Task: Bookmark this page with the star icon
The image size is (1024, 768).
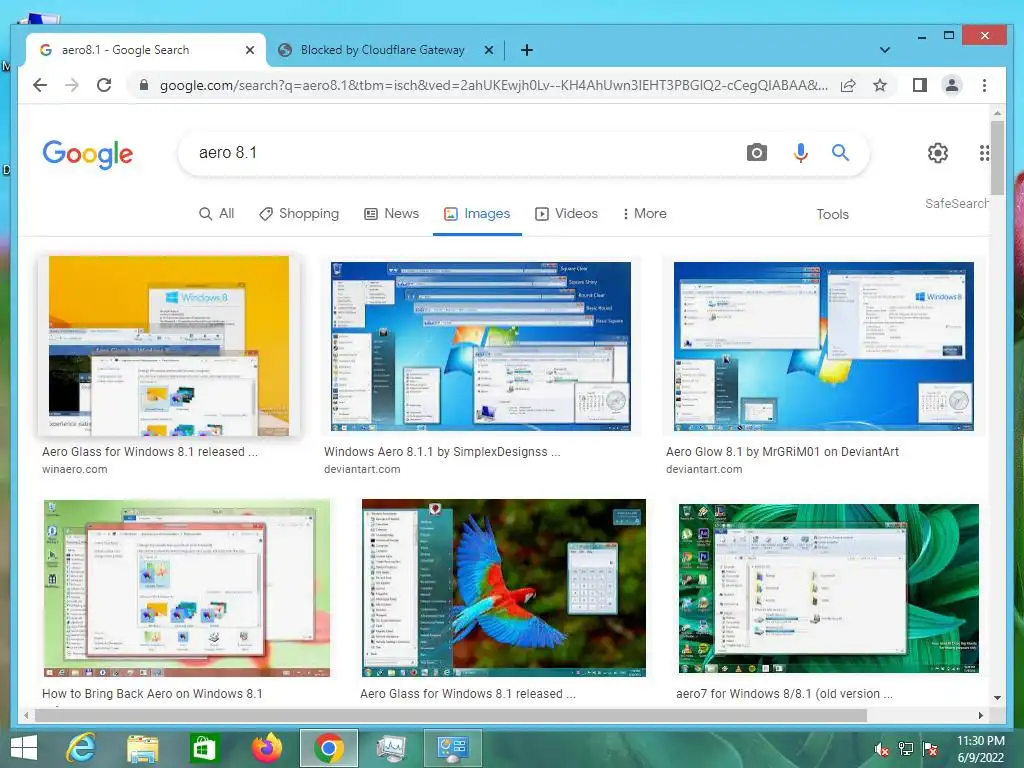Action: pos(880,85)
